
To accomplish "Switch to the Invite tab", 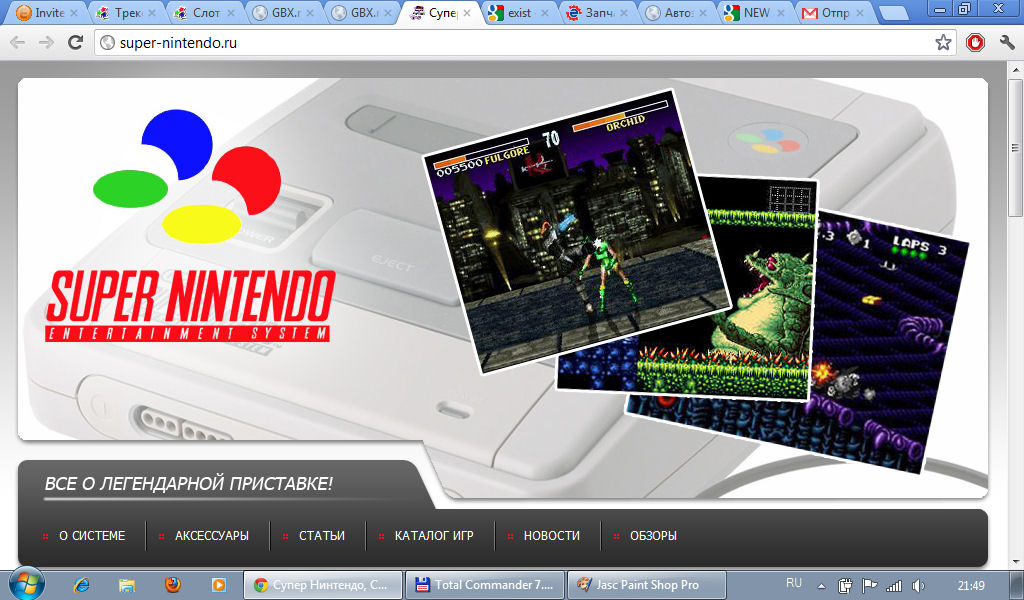I will point(47,13).
